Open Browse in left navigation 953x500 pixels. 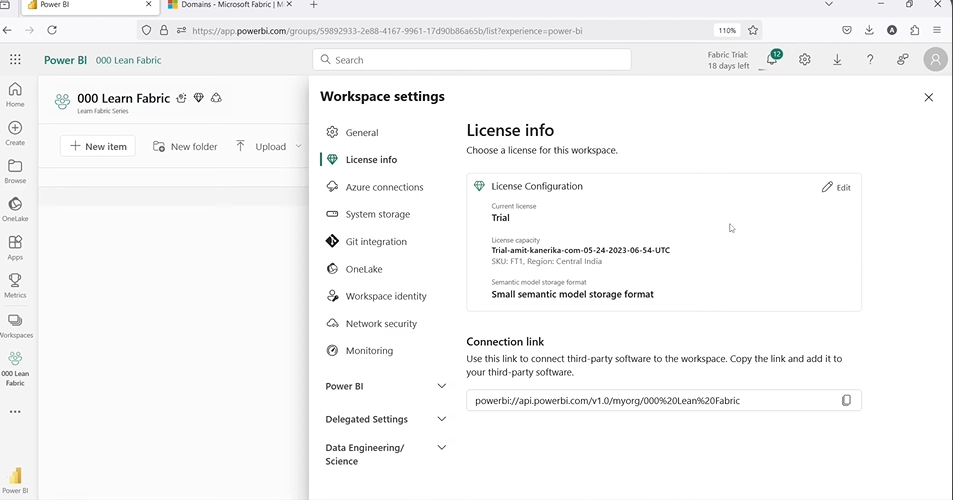click(15, 171)
